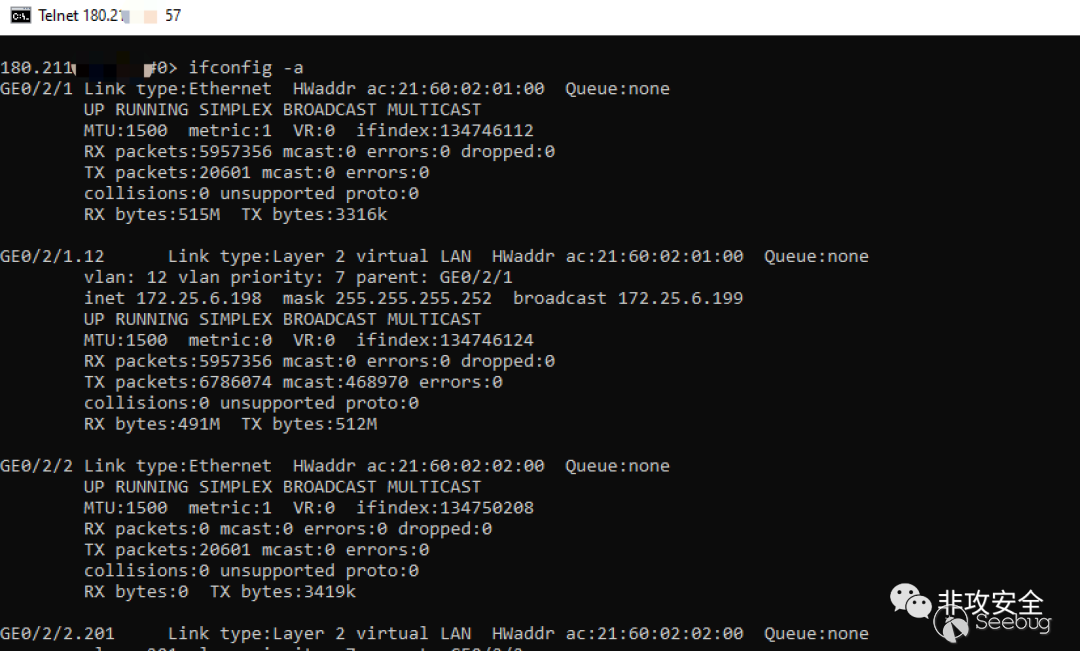Viewport: 1080px width, 651px height.
Task: Click the Telnet window command prompt icon
Action: [20, 15]
